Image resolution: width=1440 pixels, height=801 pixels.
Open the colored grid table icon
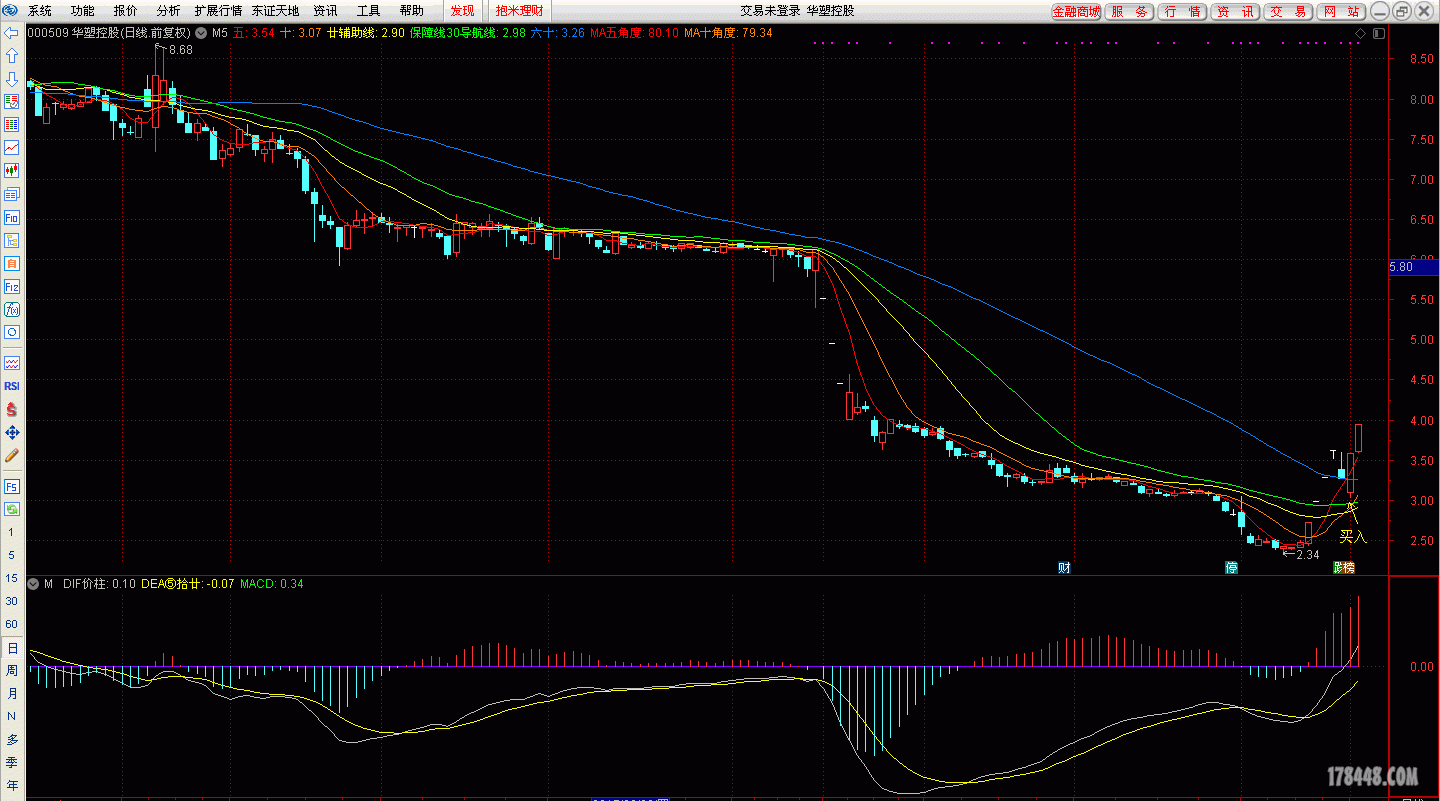pyautogui.click(x=12, y=125)
